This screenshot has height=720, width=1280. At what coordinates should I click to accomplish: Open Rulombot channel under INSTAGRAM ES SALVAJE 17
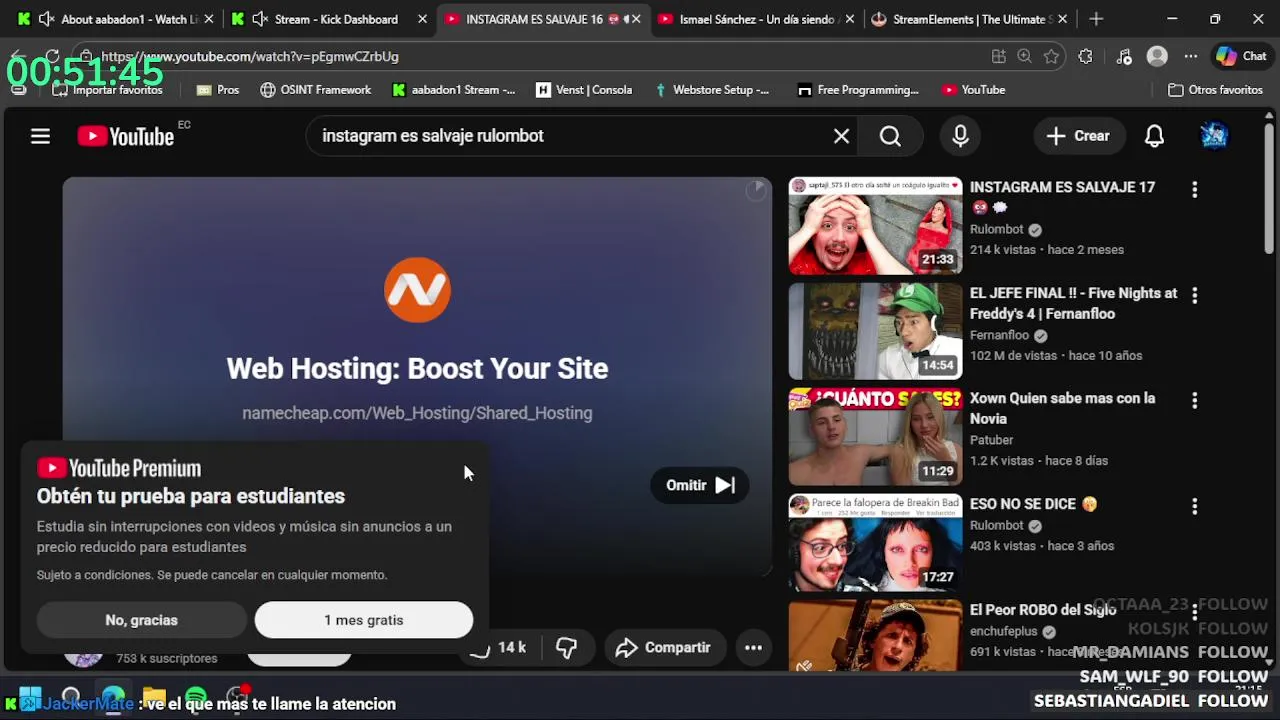point(996,229)
